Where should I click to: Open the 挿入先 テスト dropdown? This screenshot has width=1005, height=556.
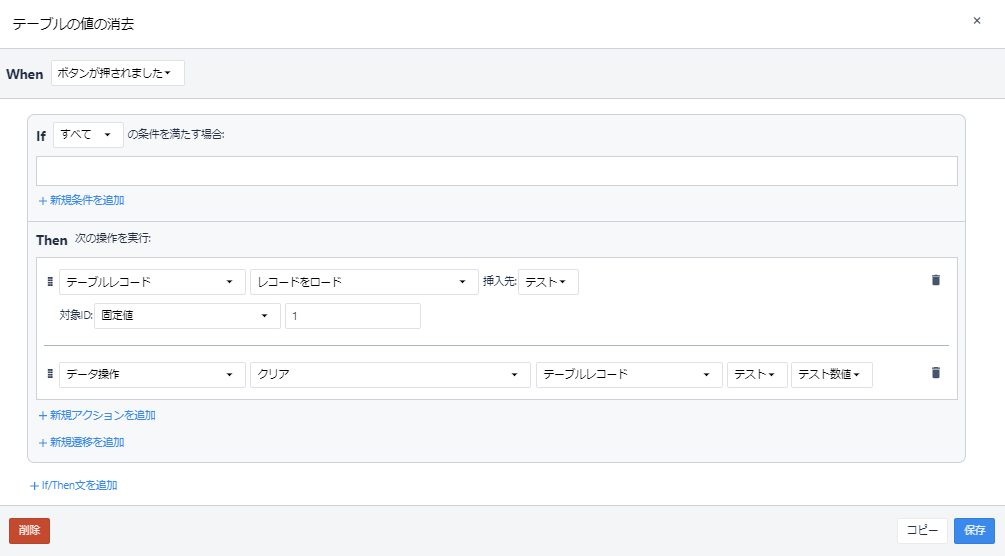pyautogui.click(x=548, y=282)
